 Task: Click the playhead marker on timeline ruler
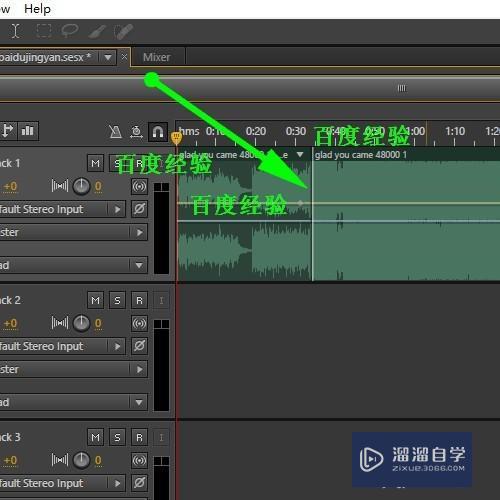click(x=176, y=137)
